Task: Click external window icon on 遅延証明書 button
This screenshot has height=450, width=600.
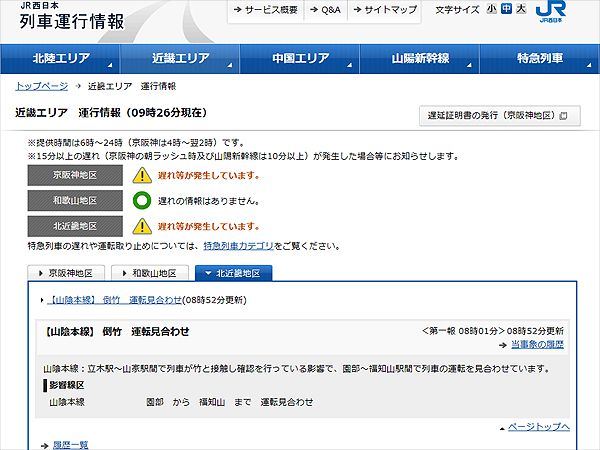Action: (x=563, y=116)
